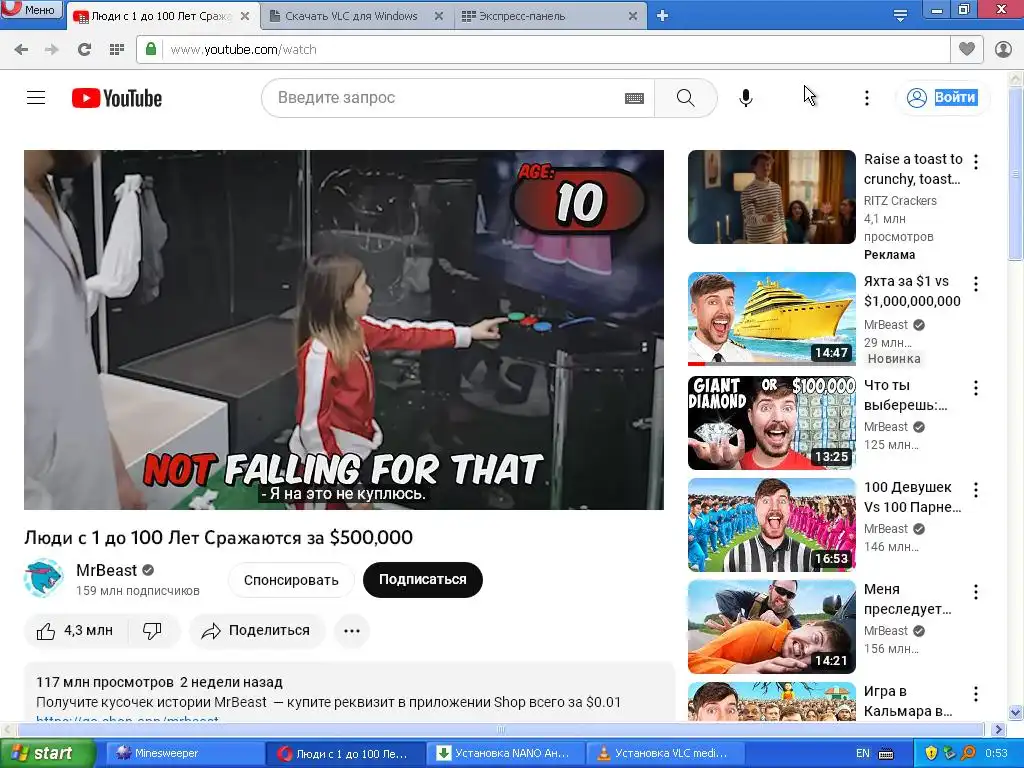Viewport: 1024px width, 768px height.
Task: Open options menu for RITZ Crackers ad
Action: coord(976,161)
